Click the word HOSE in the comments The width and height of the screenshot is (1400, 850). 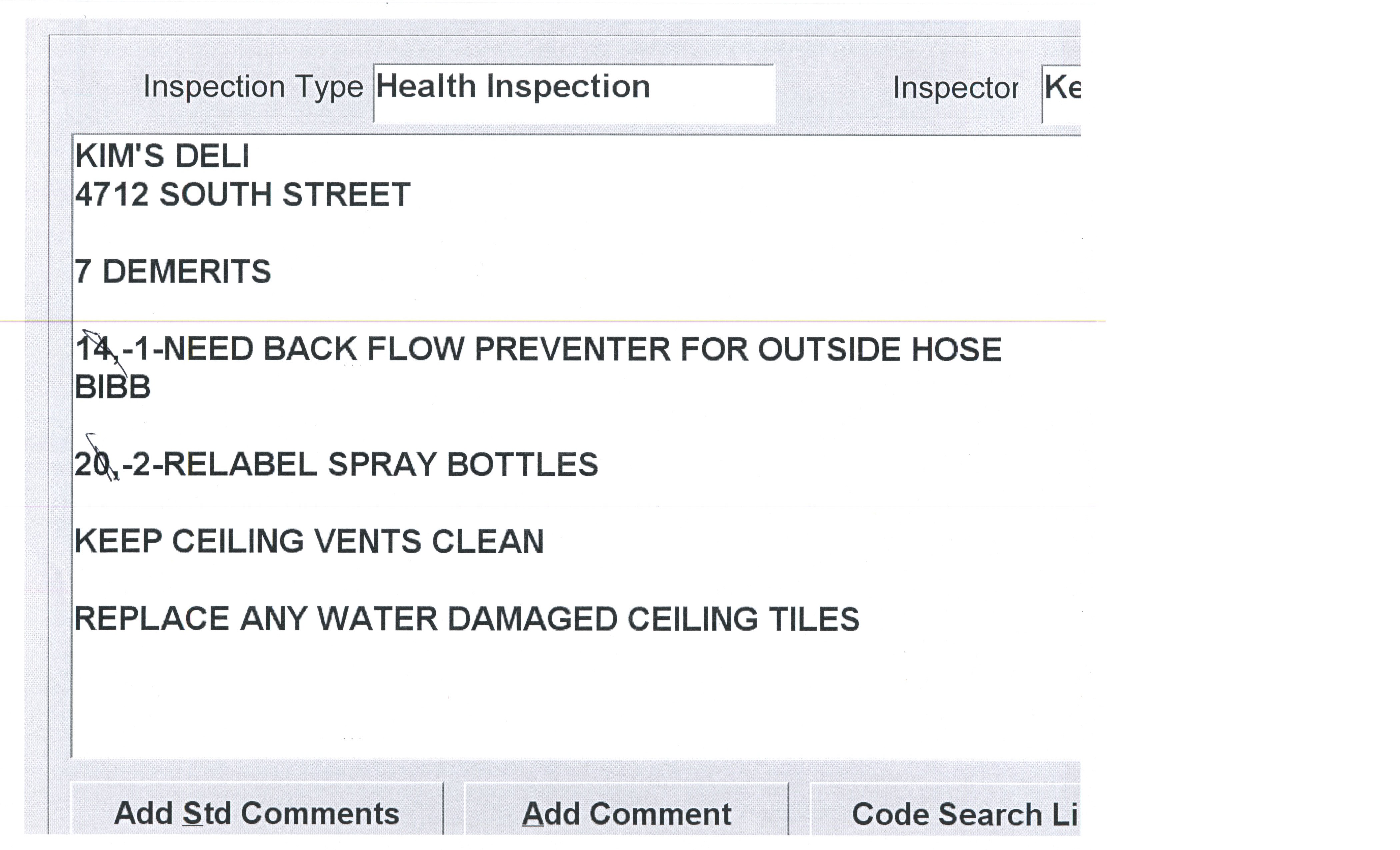[x=956, y=349]
